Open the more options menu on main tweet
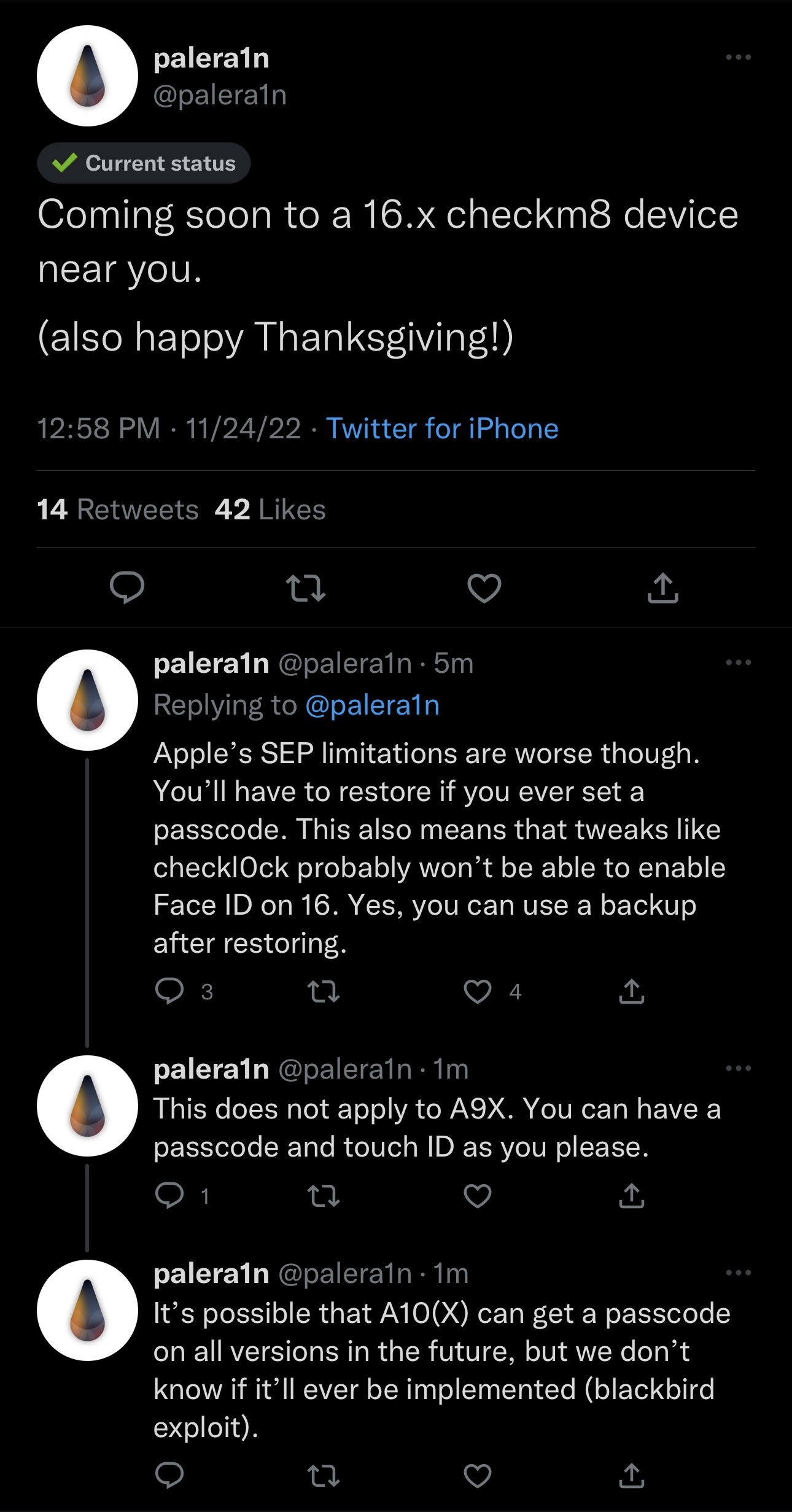The image size is (792, 1512). point(739,56)
